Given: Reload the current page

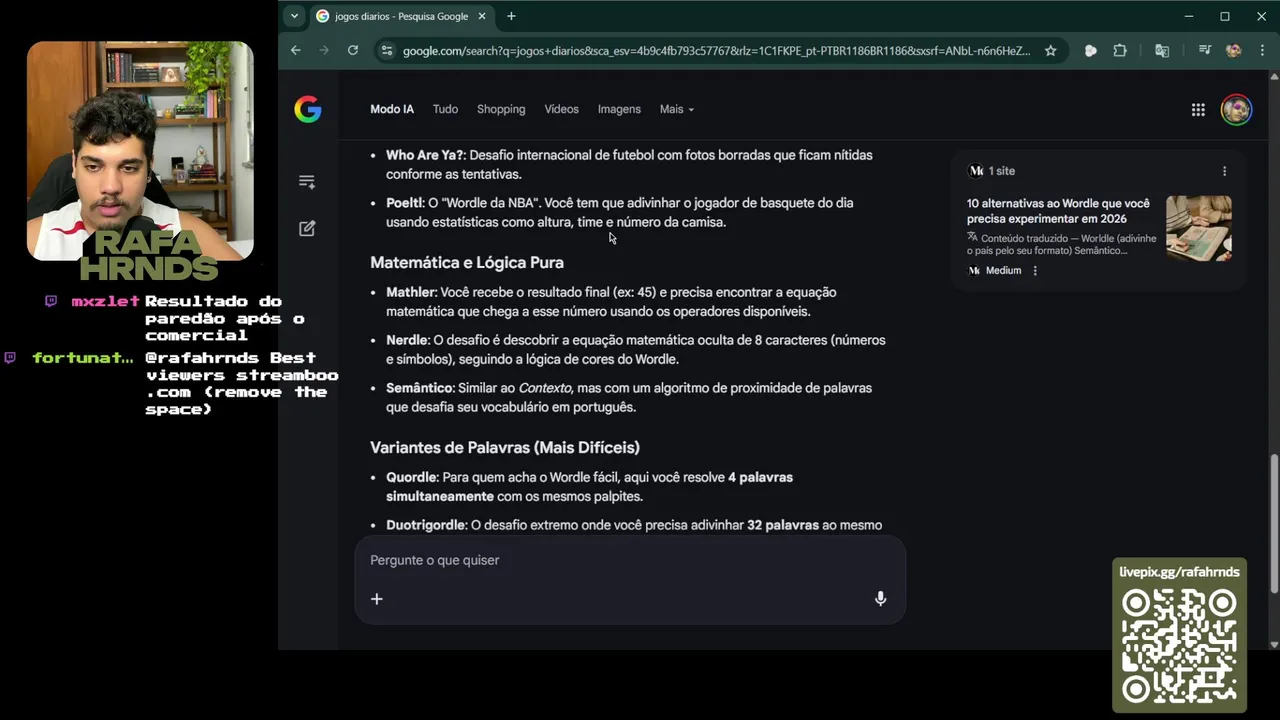Looking at the screenshot, I should click(353, 51).
